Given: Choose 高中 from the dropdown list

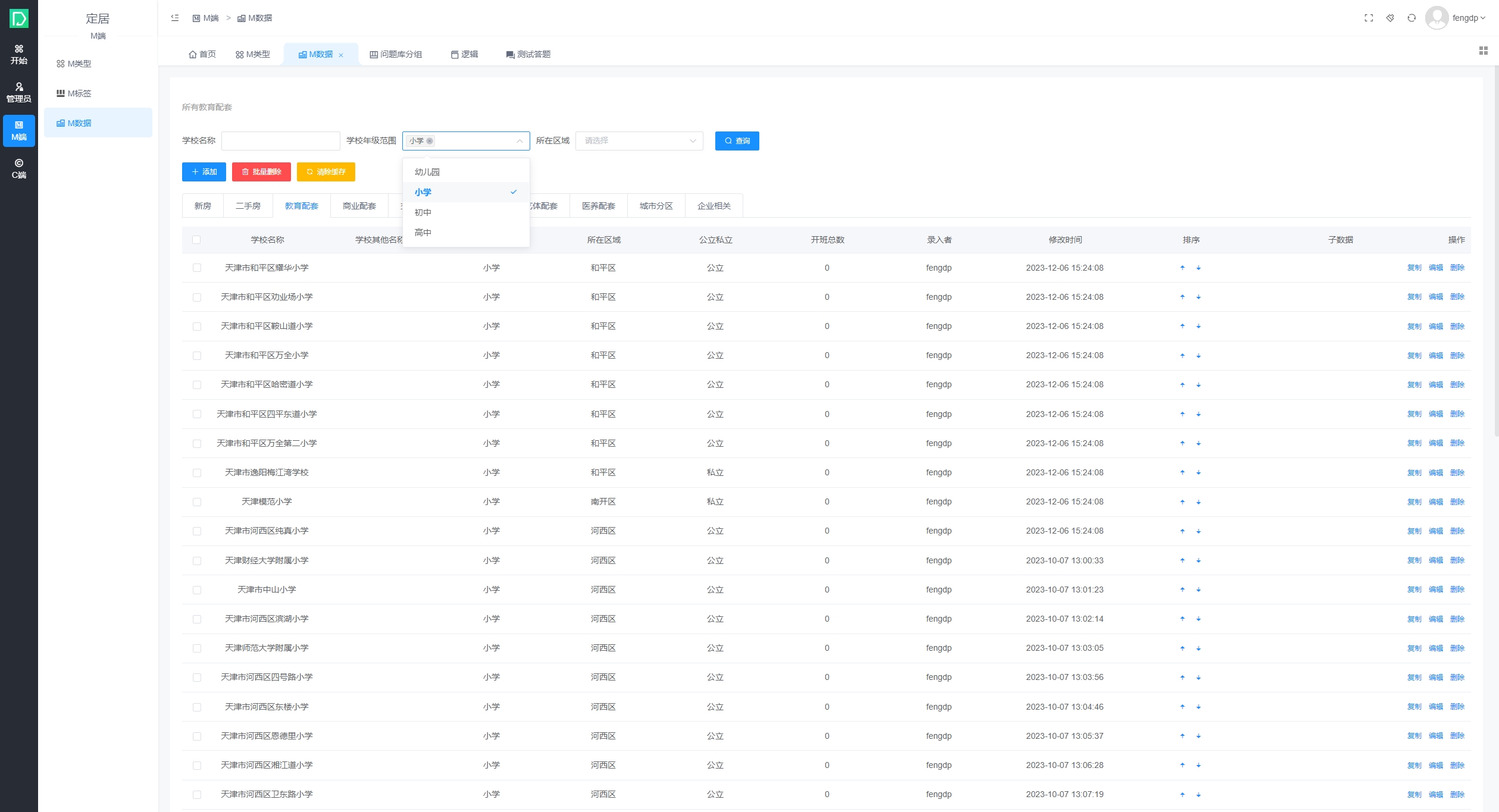Looking at the screenshot, I should (466, 233).
